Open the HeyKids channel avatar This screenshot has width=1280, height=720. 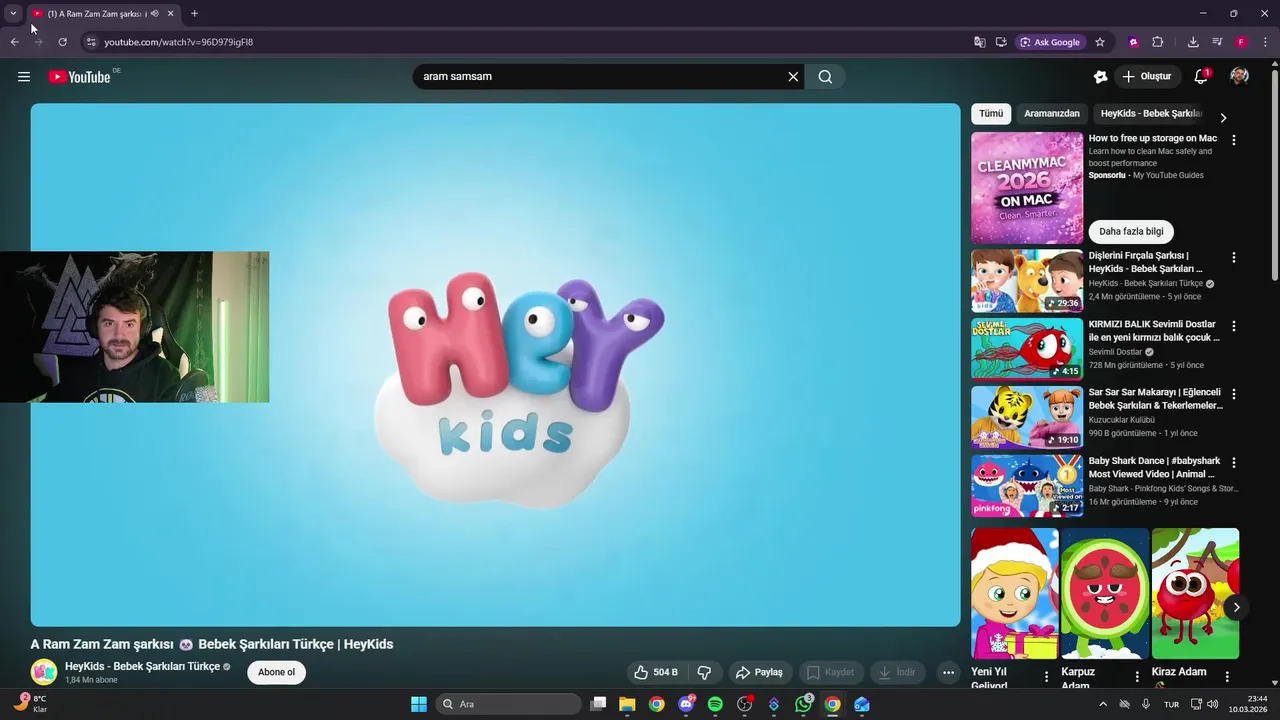pyautogui.click(x=44, y=672)
